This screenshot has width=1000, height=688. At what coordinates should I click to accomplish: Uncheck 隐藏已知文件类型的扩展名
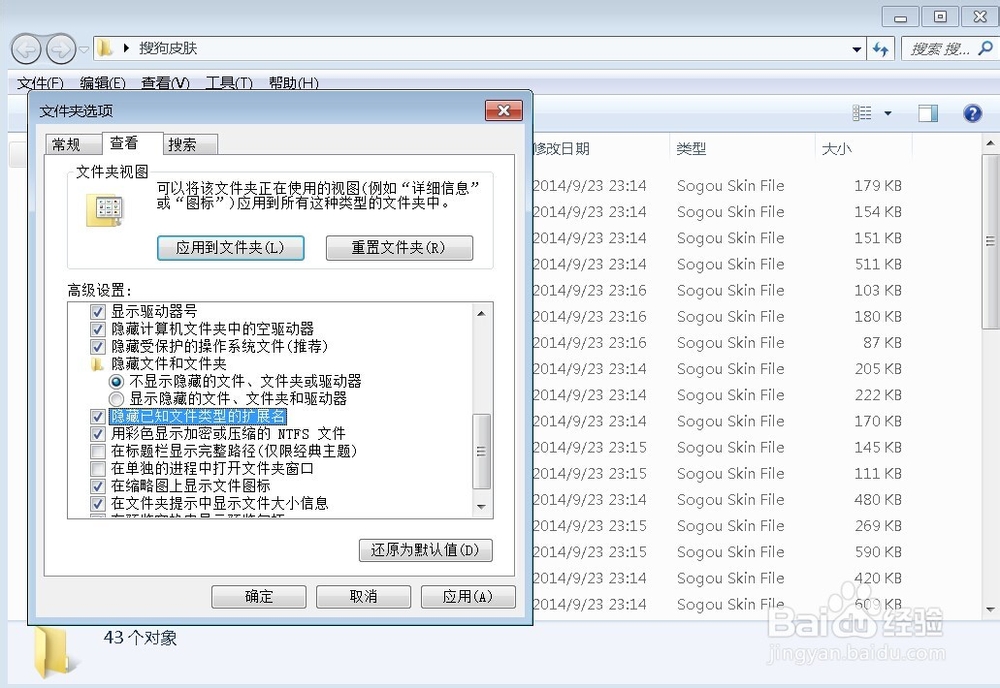click(98, 416)
